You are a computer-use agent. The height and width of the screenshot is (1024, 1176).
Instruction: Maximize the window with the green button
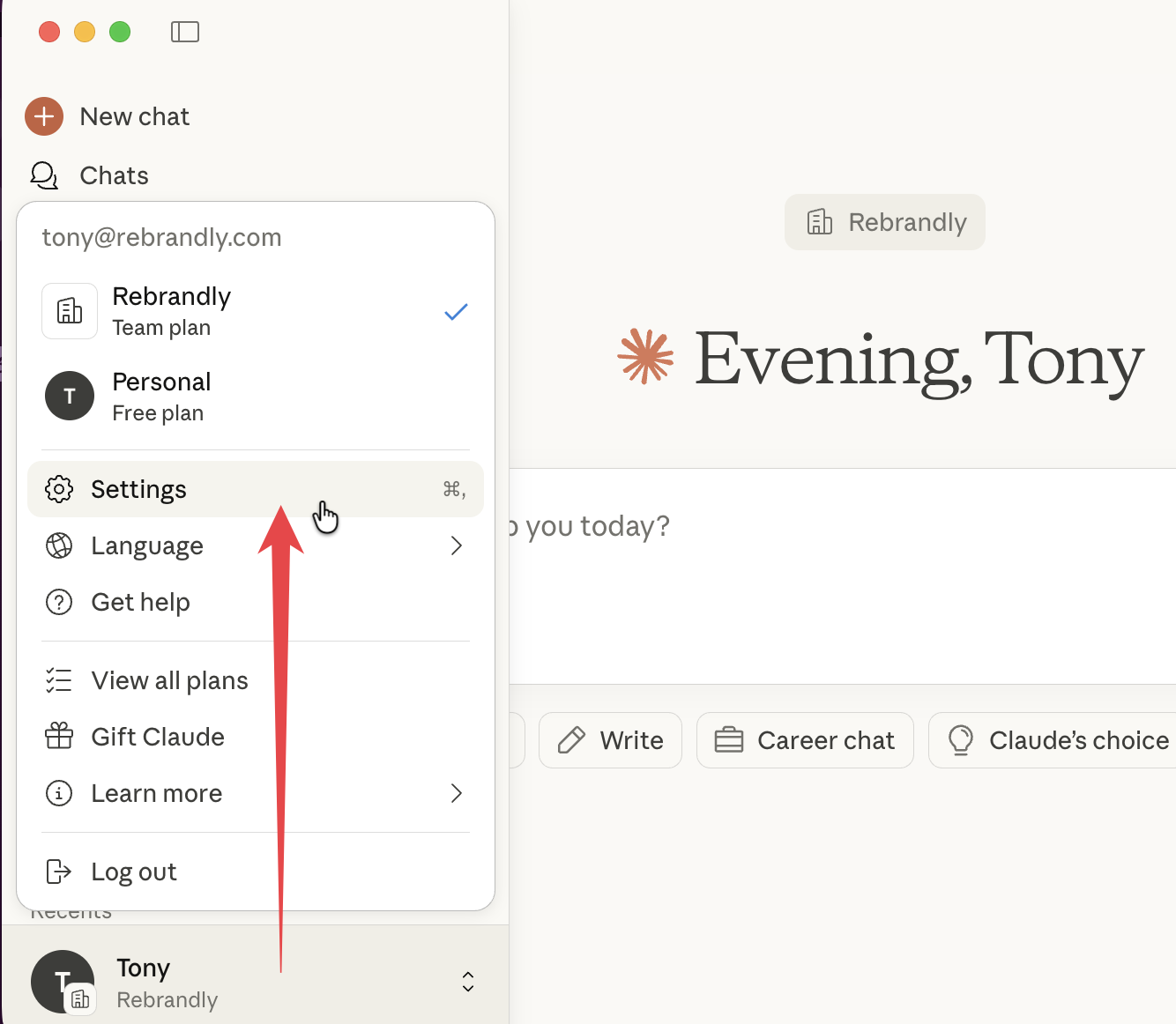point(120,32)
